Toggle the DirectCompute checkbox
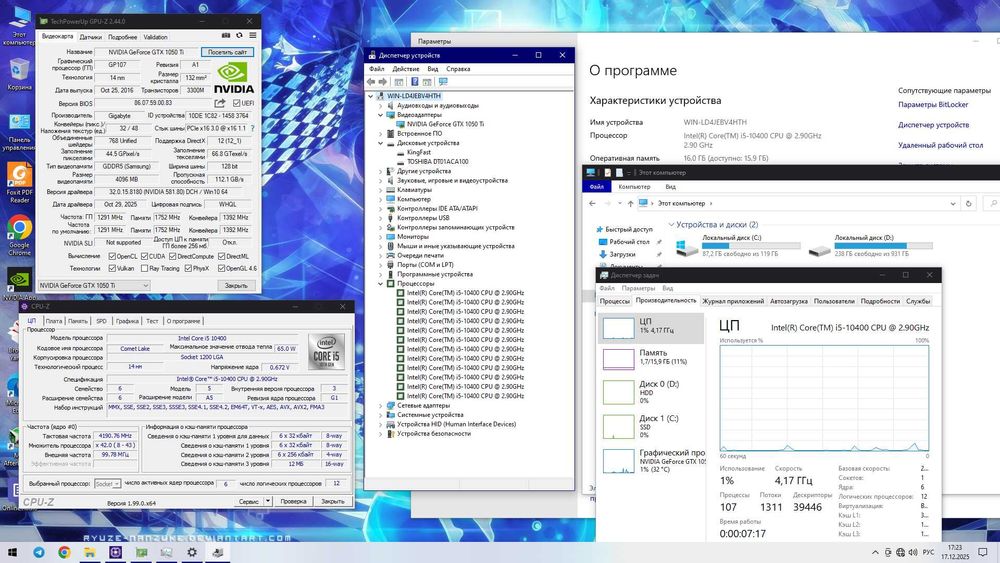Viewport: 1000px width, 563px height. click(172, 256)
